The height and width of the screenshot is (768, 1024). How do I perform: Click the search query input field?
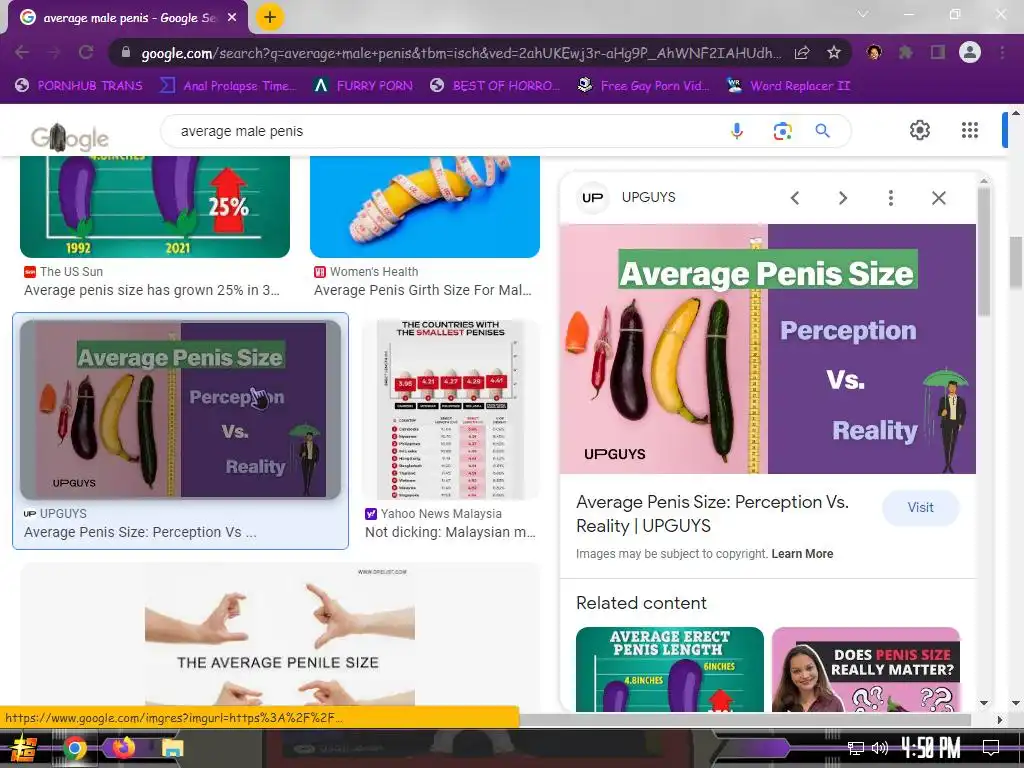pyautogui.click(x=444, y=131)
